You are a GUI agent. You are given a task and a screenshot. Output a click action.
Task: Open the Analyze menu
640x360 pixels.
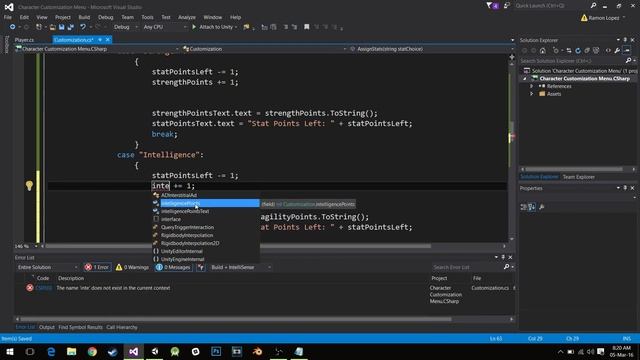[187, 17]
